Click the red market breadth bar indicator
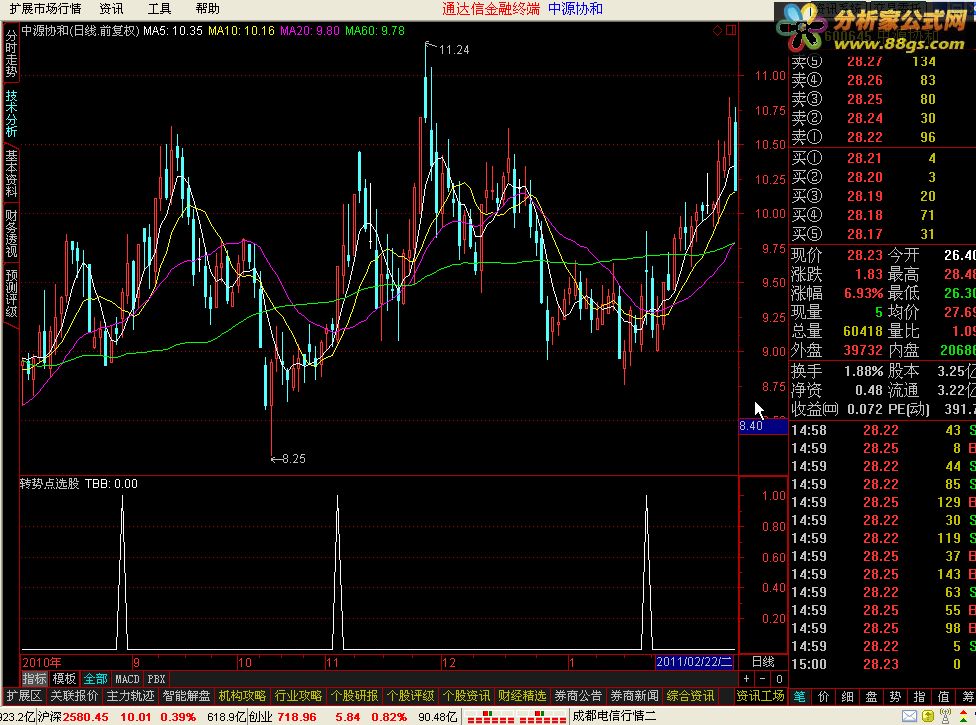The image size is (976, 725). pyautogui.click(x=517, y=717)
